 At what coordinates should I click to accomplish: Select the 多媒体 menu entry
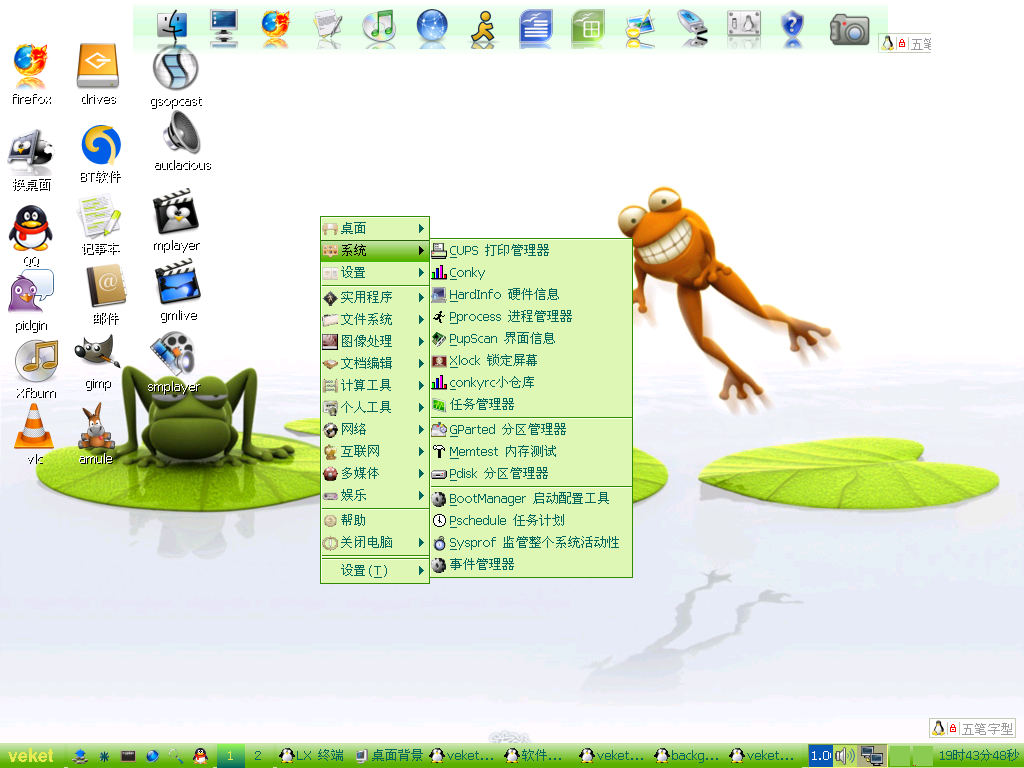pos(375,473)
